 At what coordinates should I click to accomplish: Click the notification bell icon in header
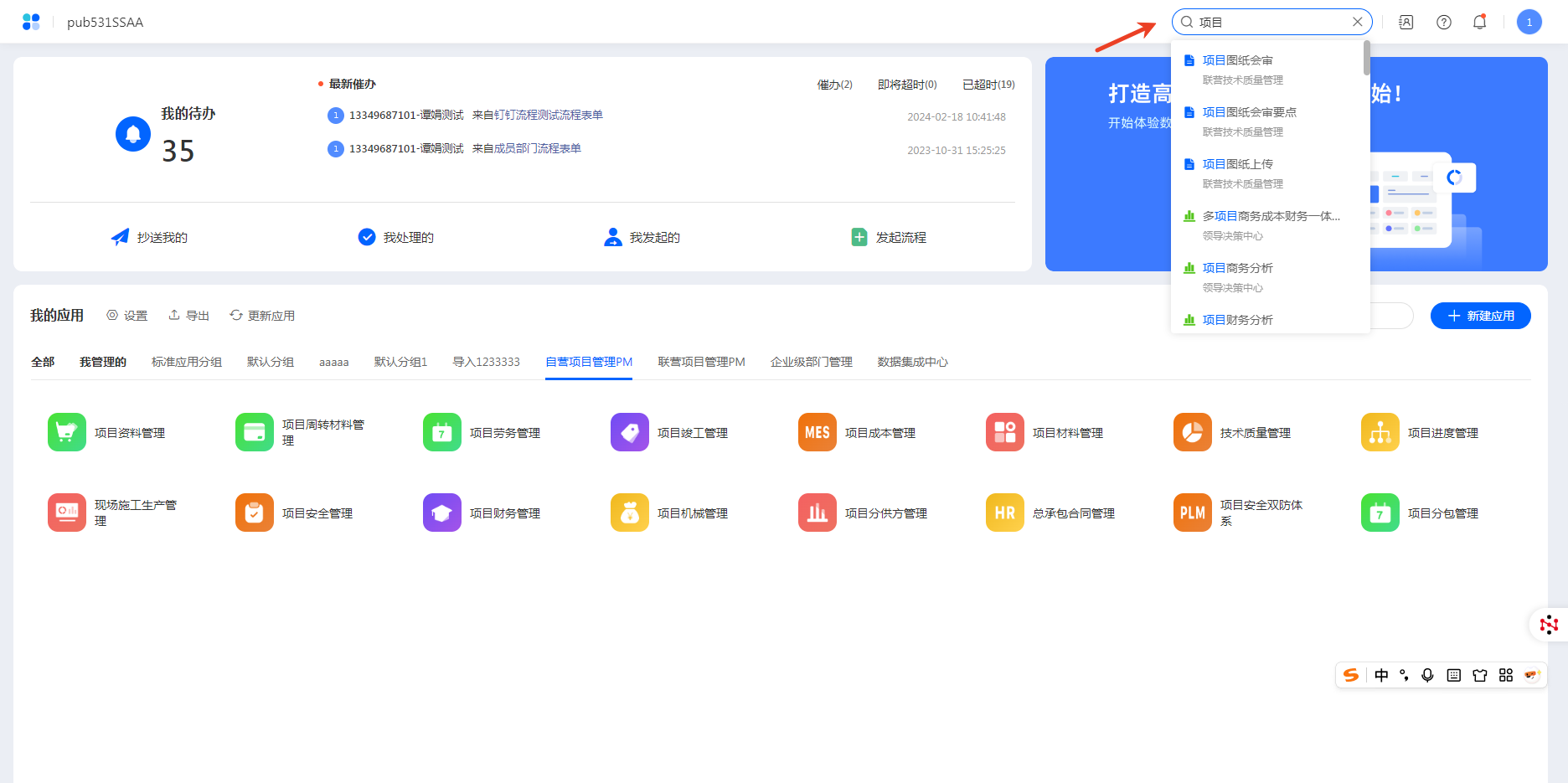(x=1479, y=23)
